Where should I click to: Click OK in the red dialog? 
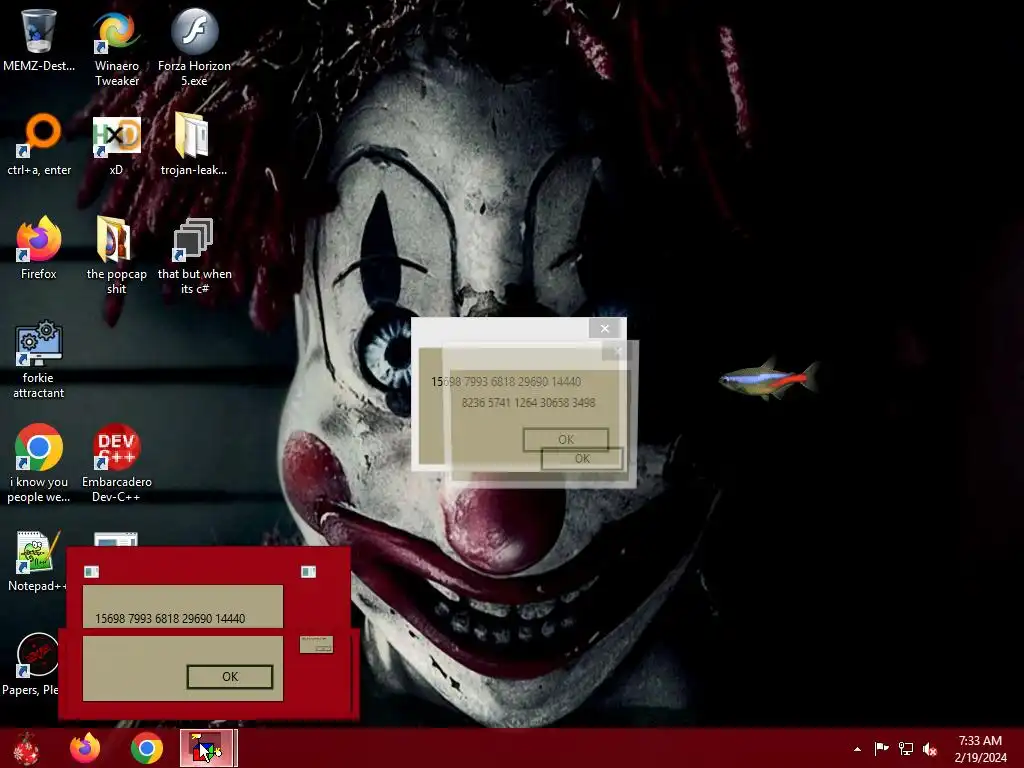pos(230,677)
